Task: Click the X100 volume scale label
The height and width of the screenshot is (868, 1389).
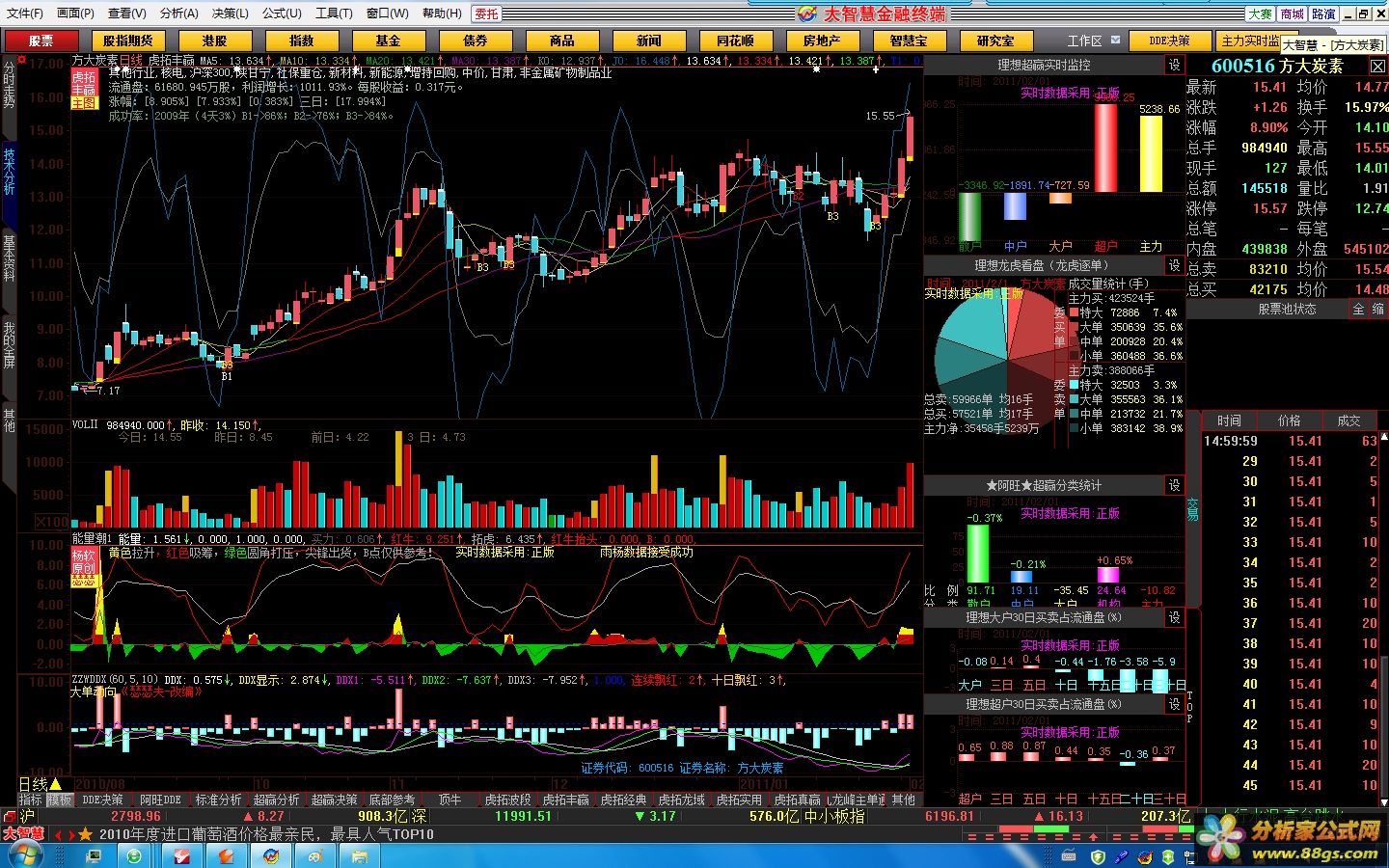Action: [x=52, y=522]
